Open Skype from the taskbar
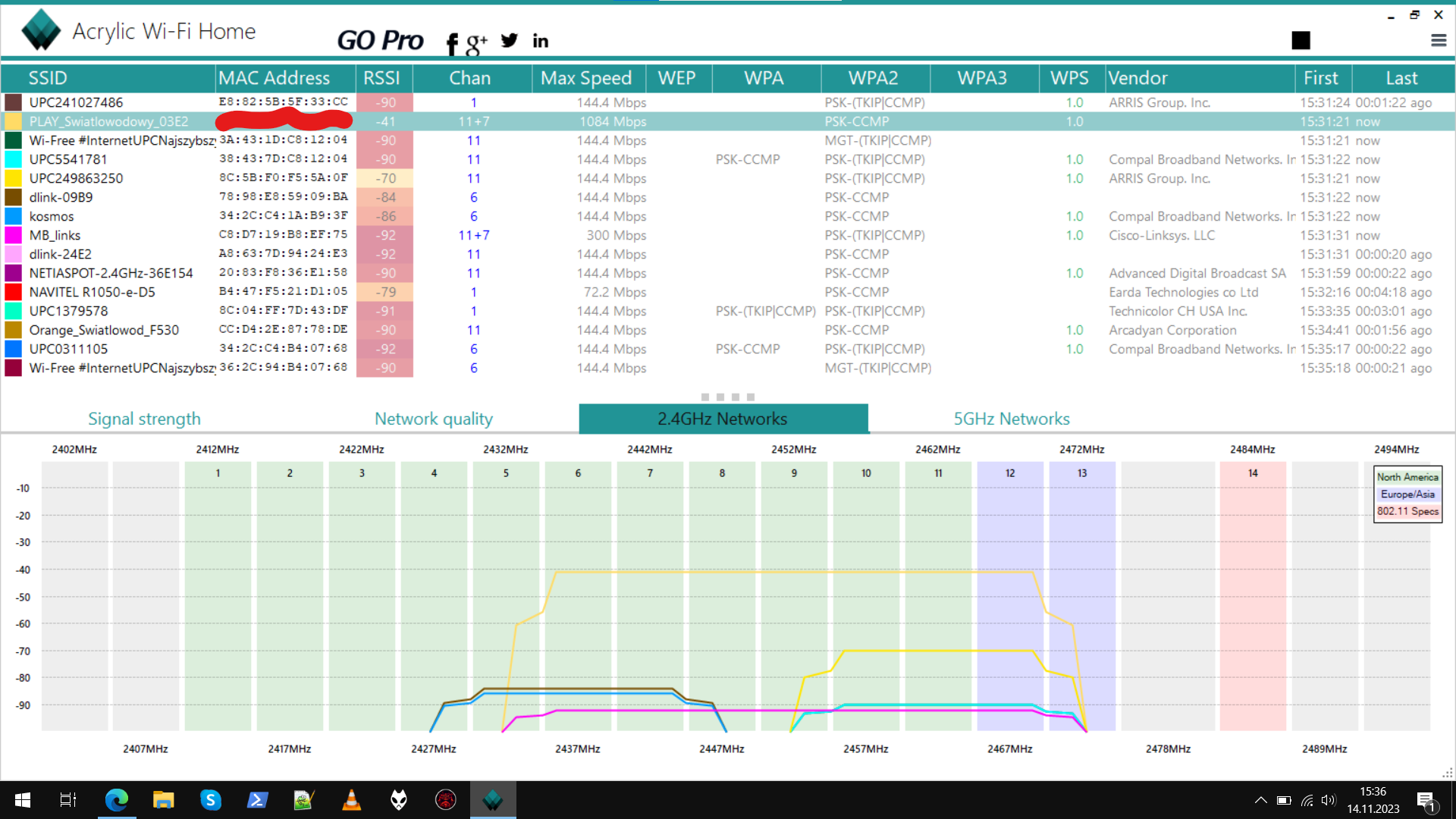This screenshot has width=1456, height=819. tap(211, 800)
